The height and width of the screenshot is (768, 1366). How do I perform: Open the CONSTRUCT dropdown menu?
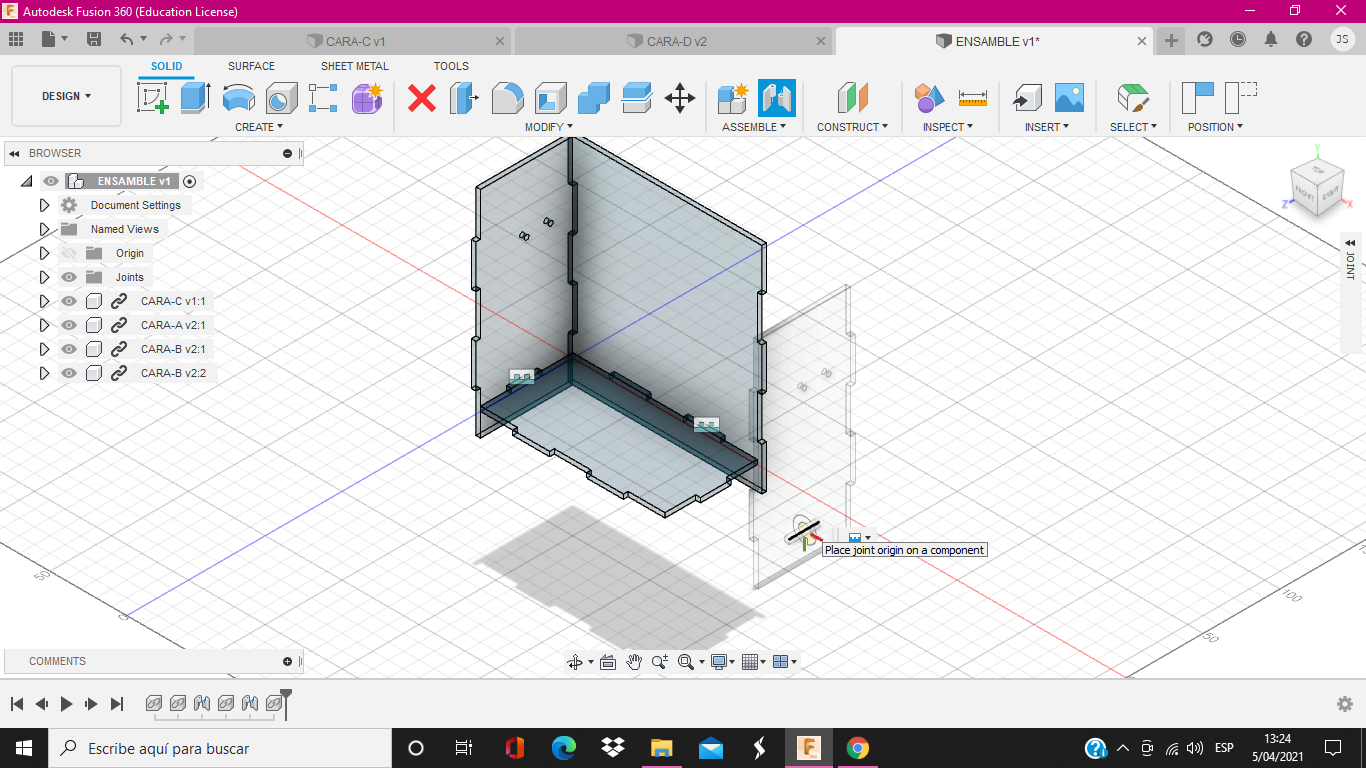pos(853,127)
